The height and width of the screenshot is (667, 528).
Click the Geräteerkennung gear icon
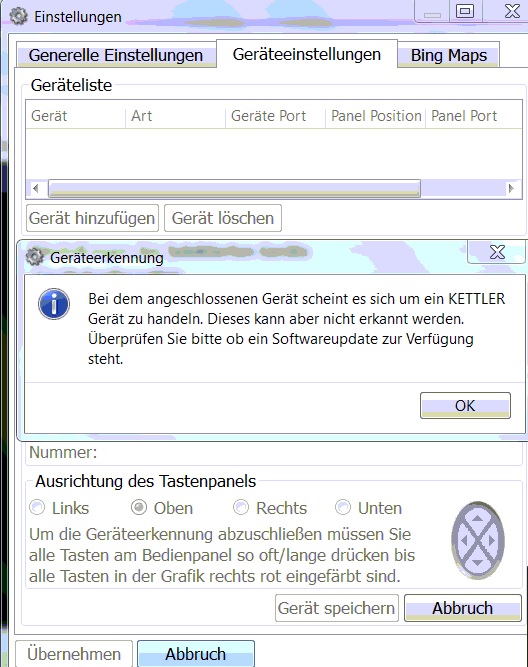tap(34, 257)
